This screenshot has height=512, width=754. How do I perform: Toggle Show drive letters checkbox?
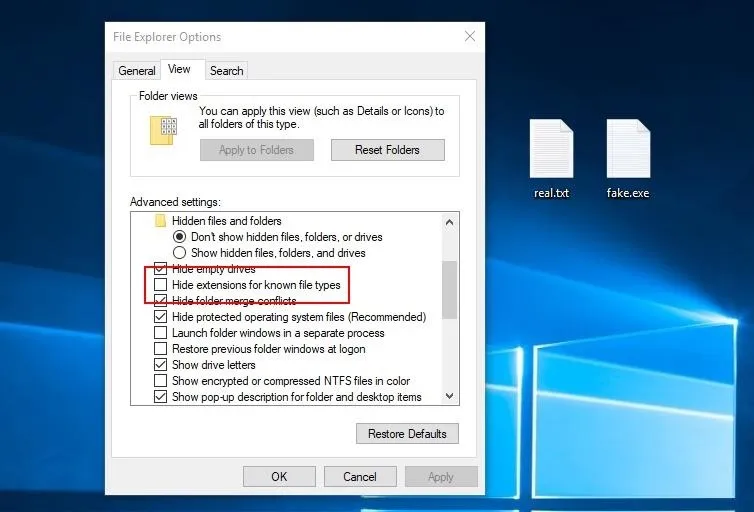click(x=160, y=364)
